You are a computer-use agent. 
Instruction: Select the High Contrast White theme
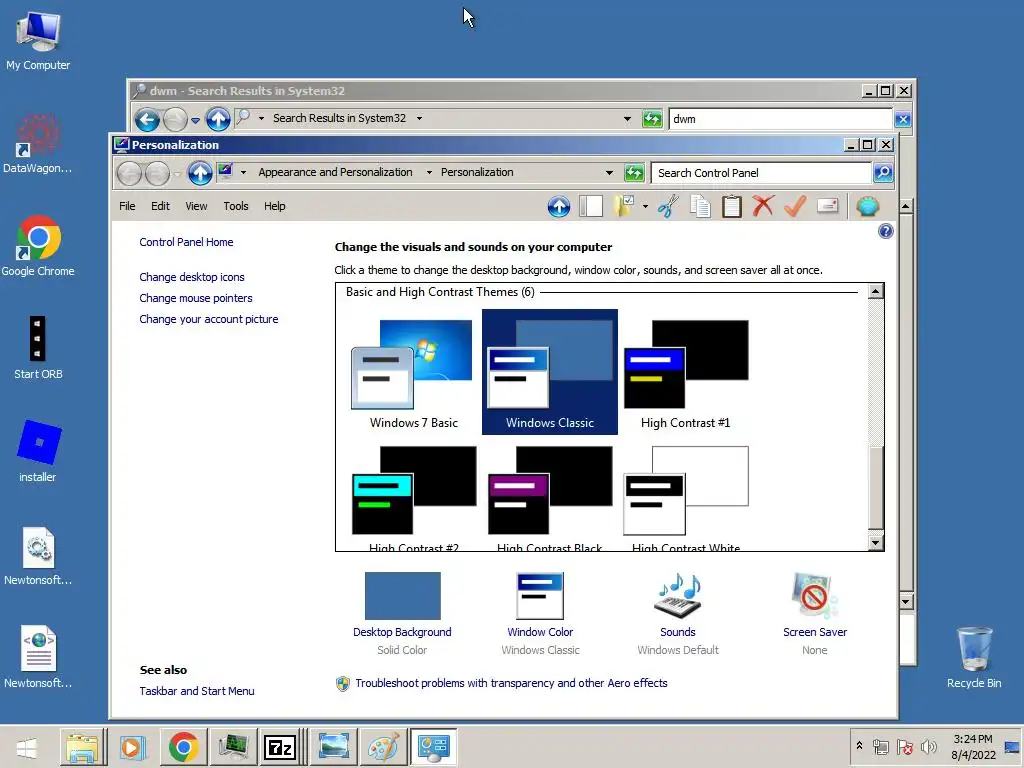[685, 498]
